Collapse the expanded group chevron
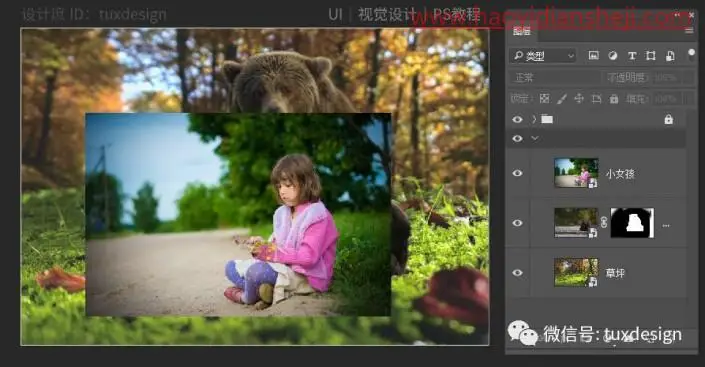 point(535,138)
